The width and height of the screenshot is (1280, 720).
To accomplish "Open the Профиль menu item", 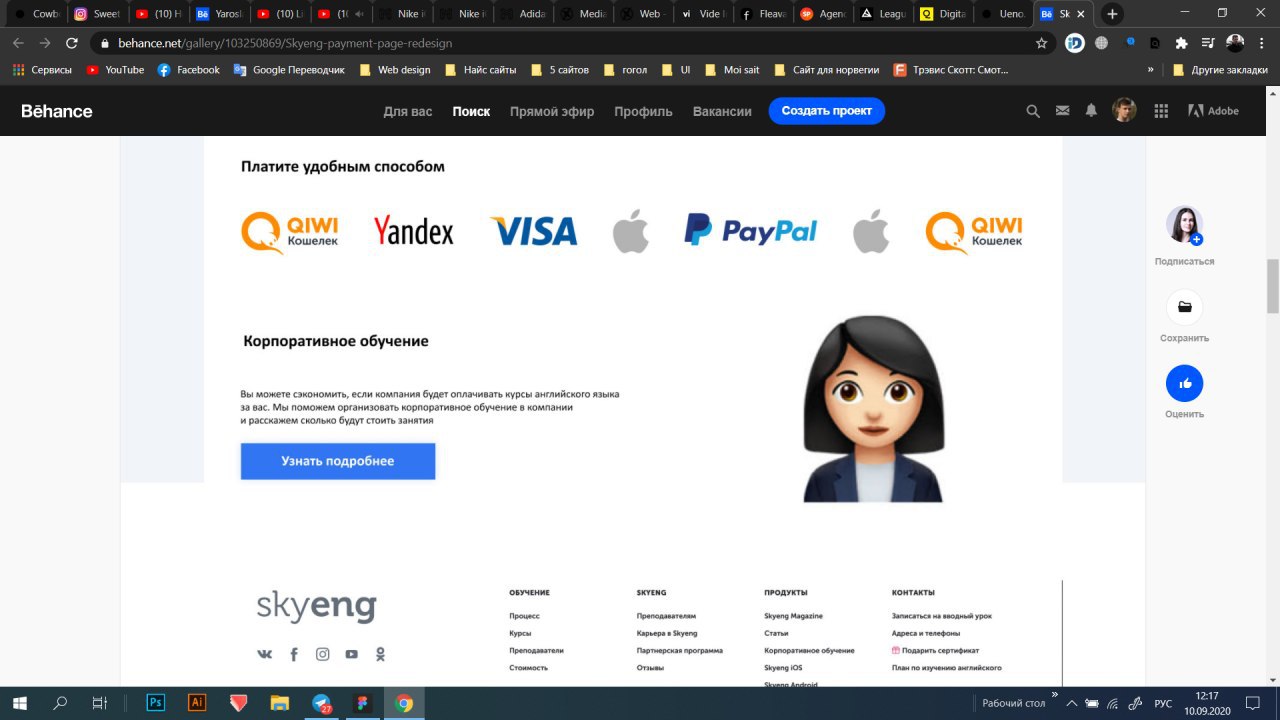I will (643, 111).
